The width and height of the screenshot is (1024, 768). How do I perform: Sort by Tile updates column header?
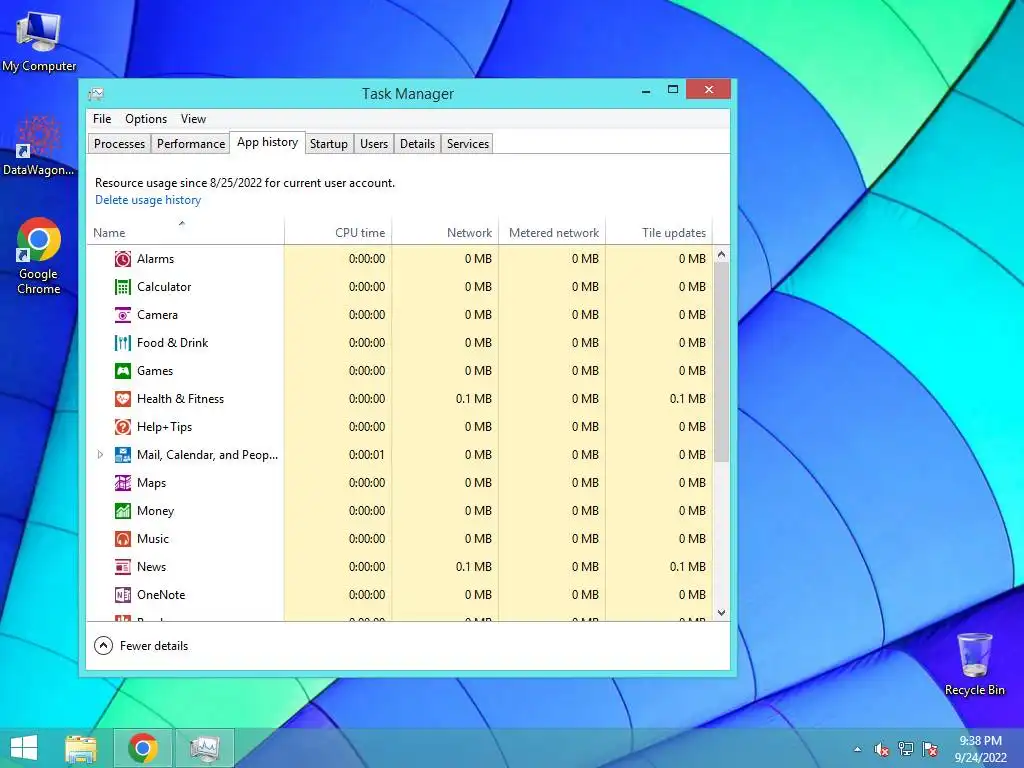(659, 232)
